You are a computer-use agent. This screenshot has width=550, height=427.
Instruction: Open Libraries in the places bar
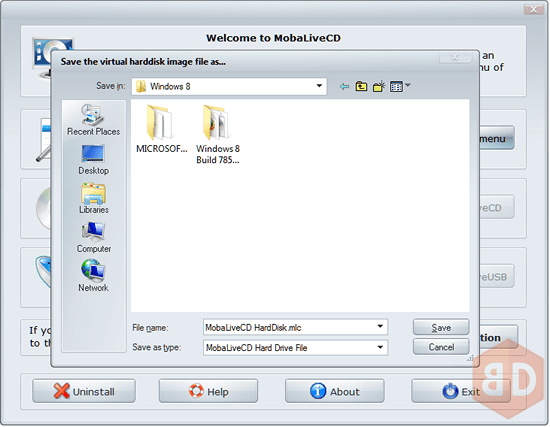[93, 199]
